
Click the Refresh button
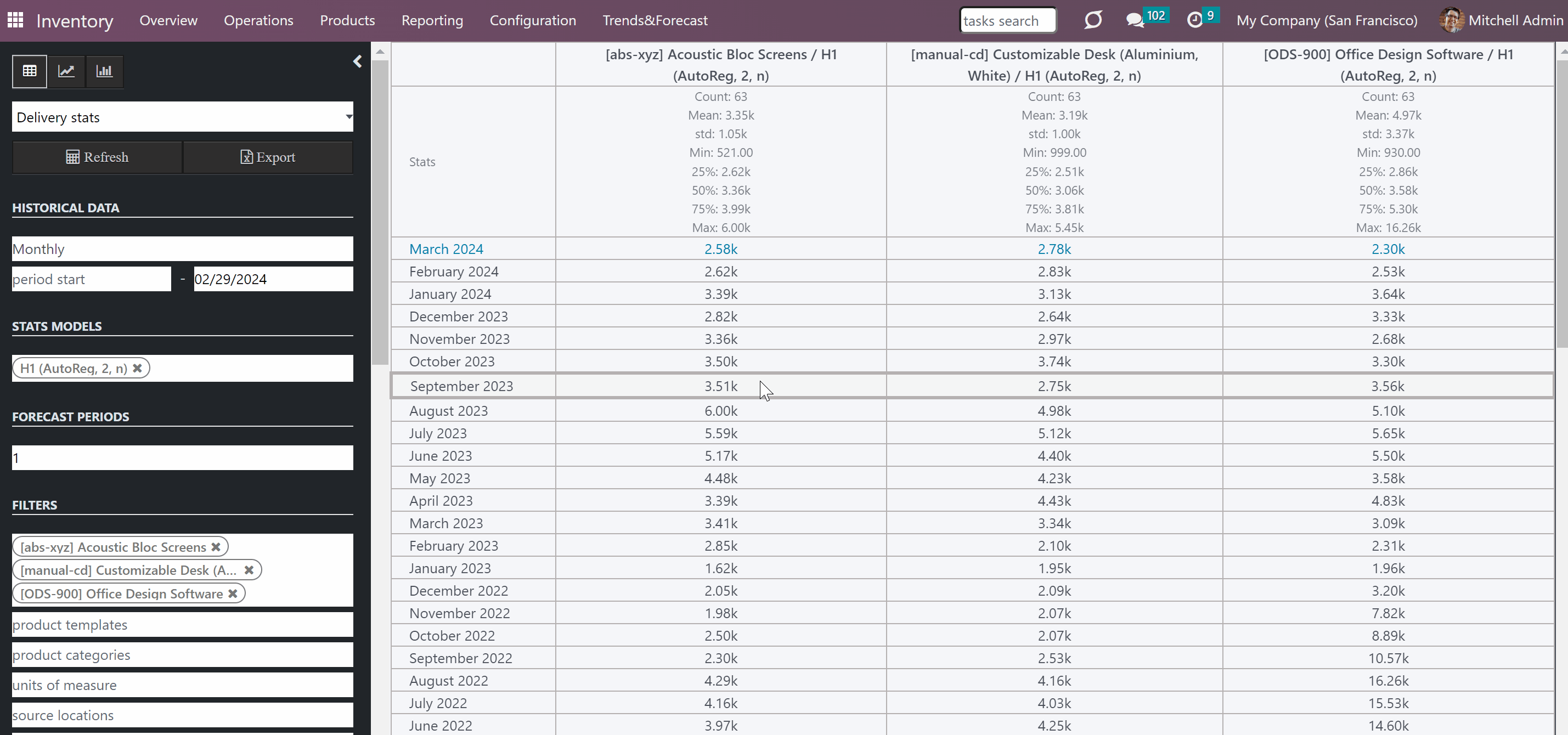click(98, 157)
